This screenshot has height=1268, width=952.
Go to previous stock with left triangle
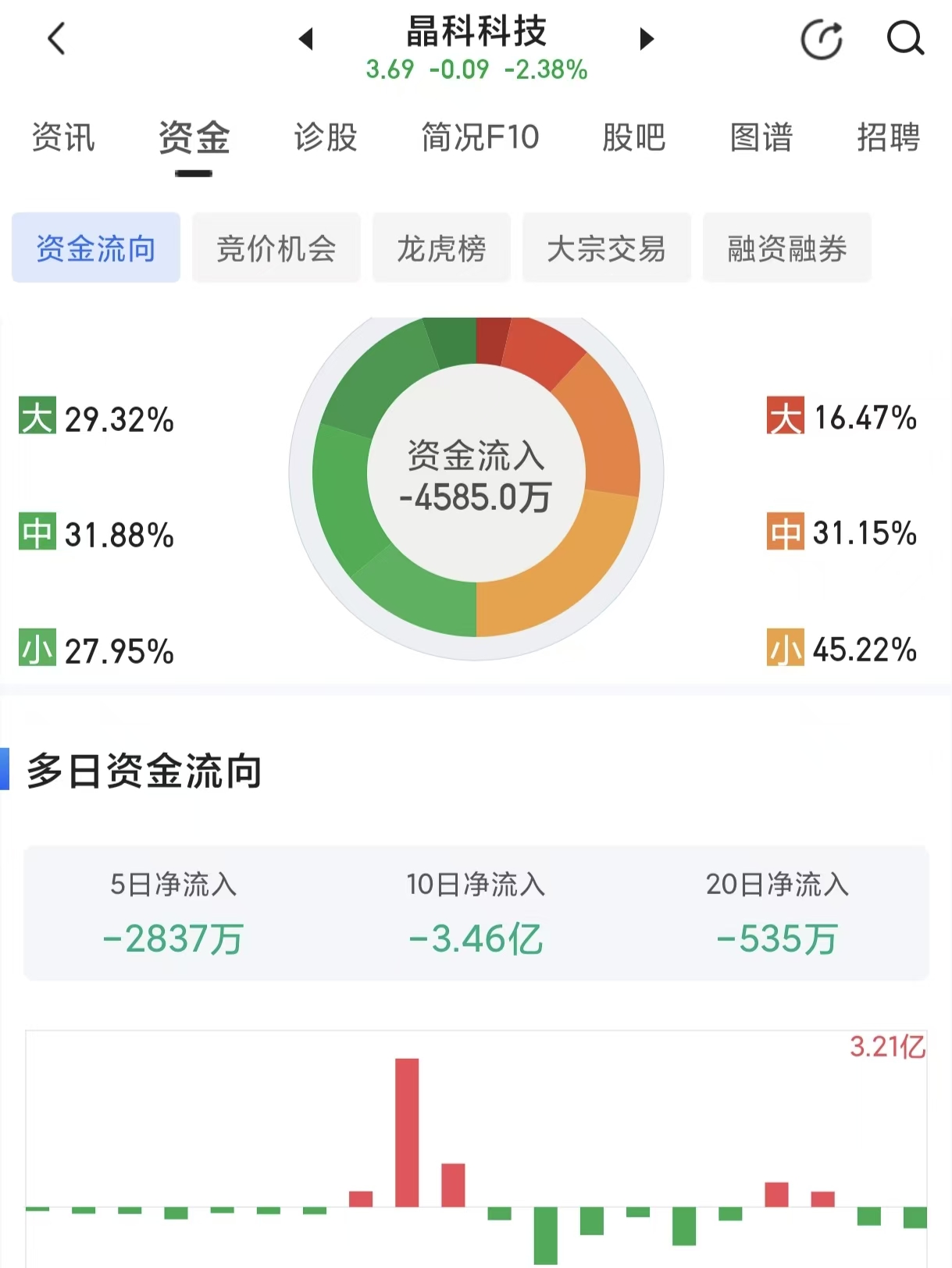pyautogui.click(x=306, y=38)
